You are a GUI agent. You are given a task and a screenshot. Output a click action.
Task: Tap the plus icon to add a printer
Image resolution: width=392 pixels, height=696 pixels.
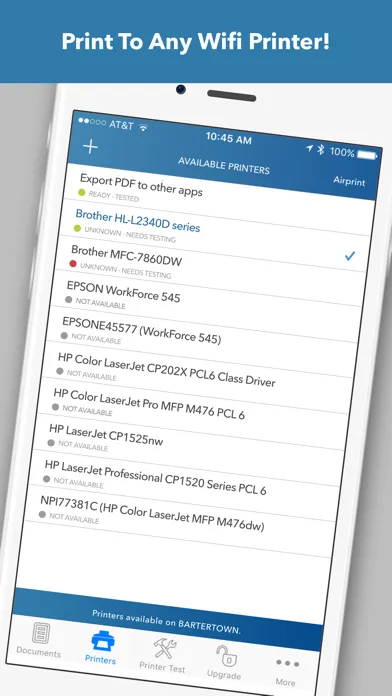coord(90,146)
